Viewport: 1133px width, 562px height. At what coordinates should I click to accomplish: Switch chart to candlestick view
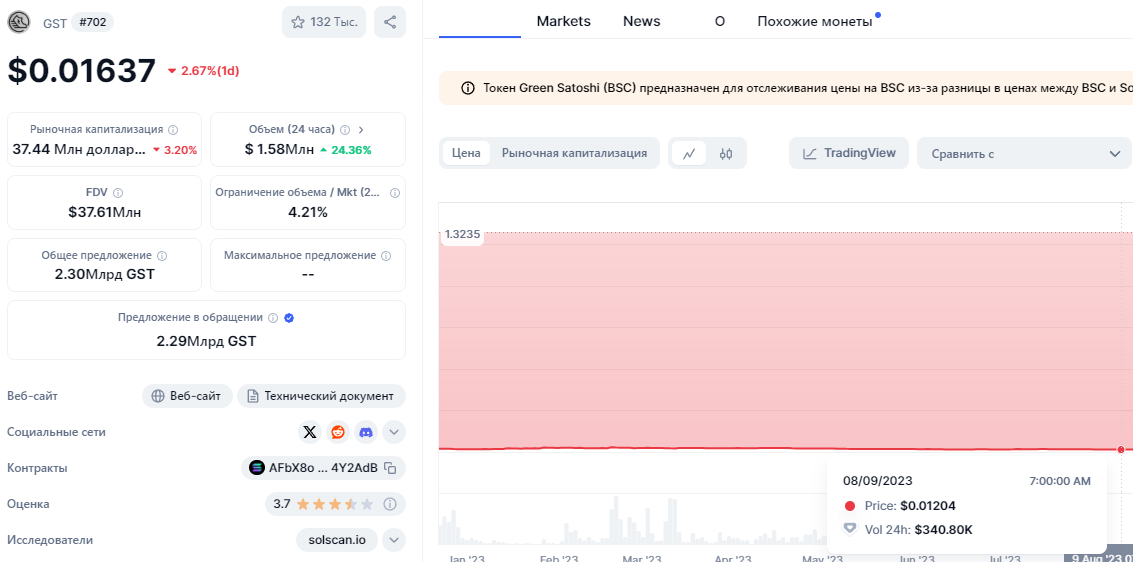click(x=726, y=153)
